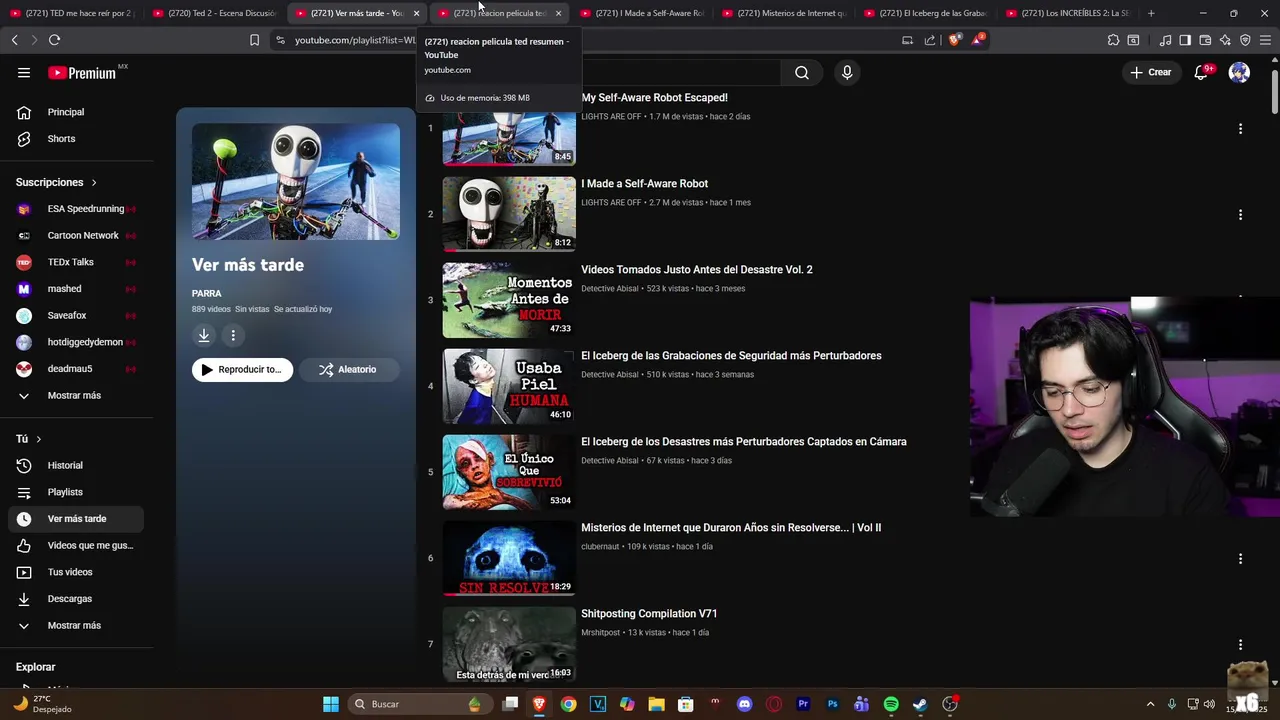Open Shitposting Compilation V71 title
Viewport: 1280px width, 720px height.
pos(649,614)
